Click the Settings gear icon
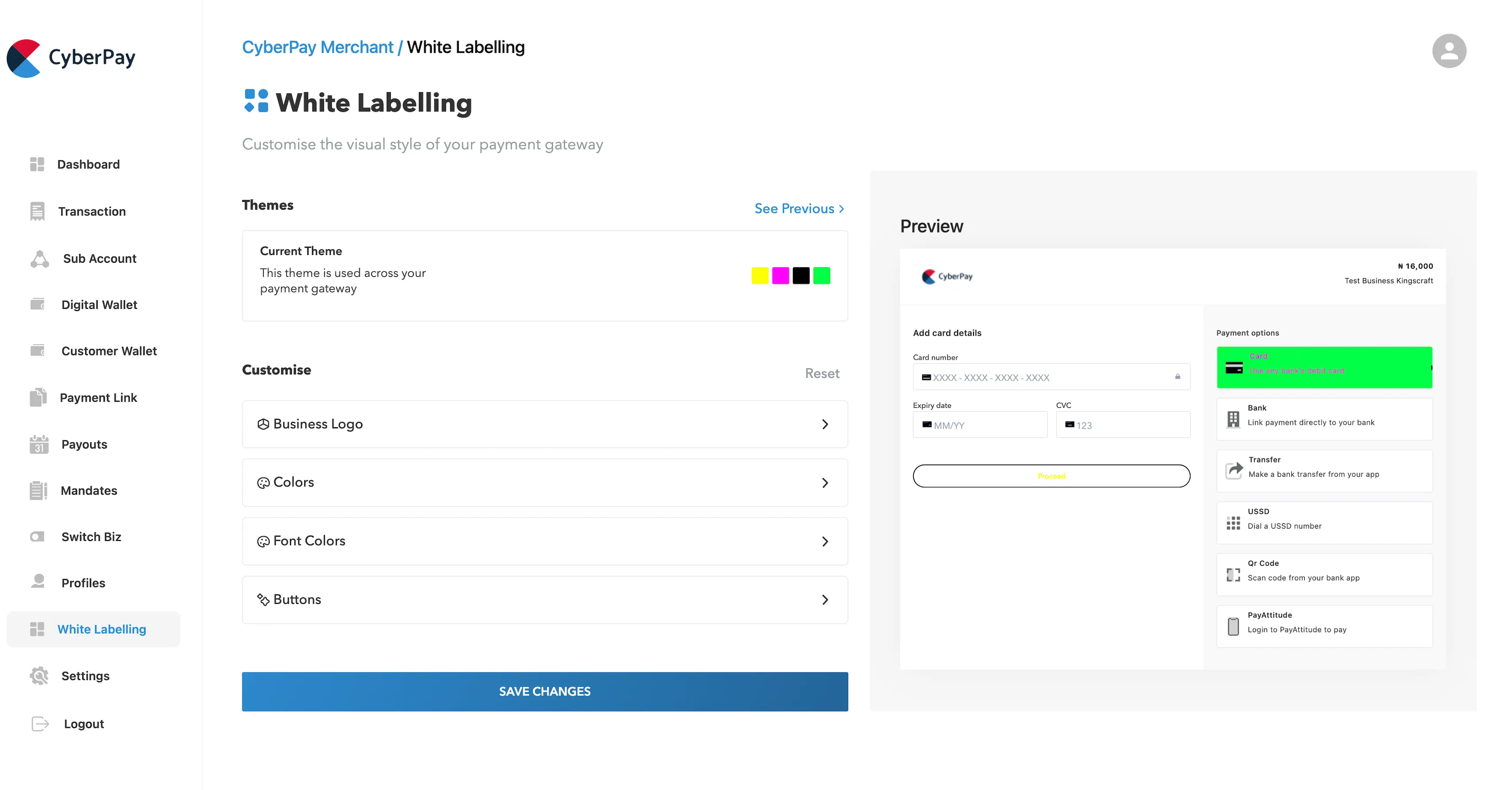1512x790 pixels. 39,676
